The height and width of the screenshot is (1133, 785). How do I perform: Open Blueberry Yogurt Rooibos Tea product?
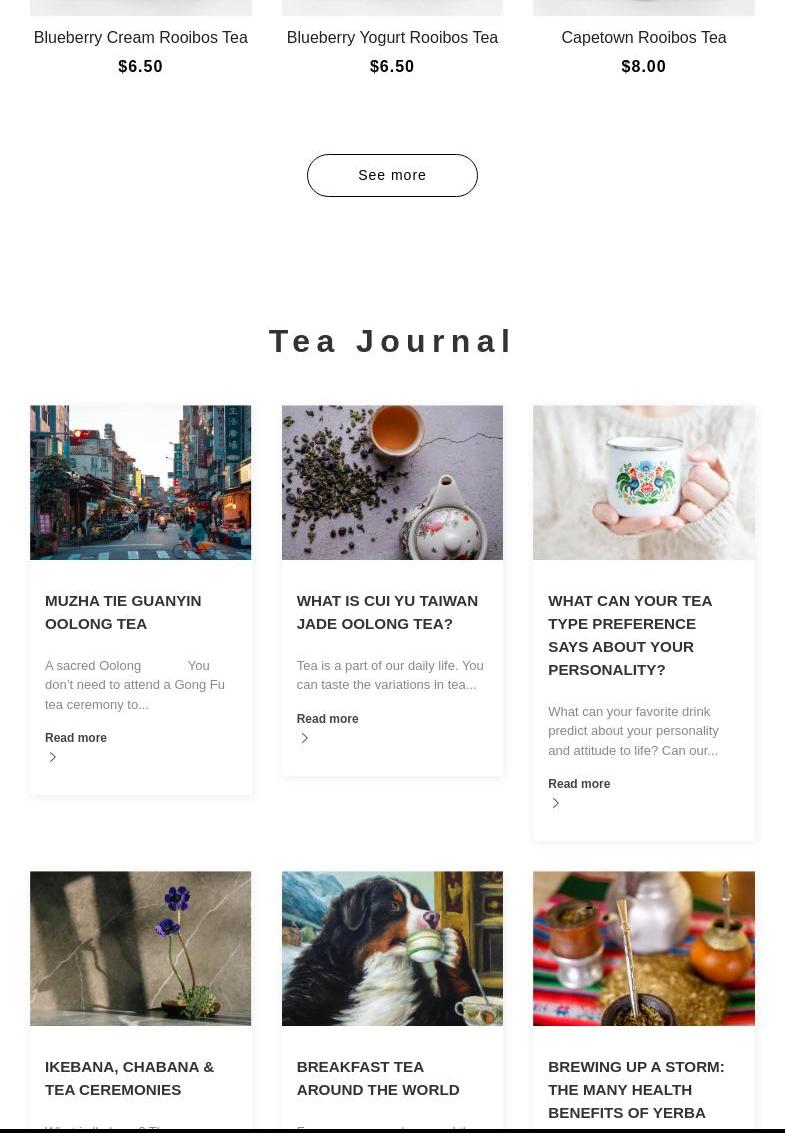(392, 38)
